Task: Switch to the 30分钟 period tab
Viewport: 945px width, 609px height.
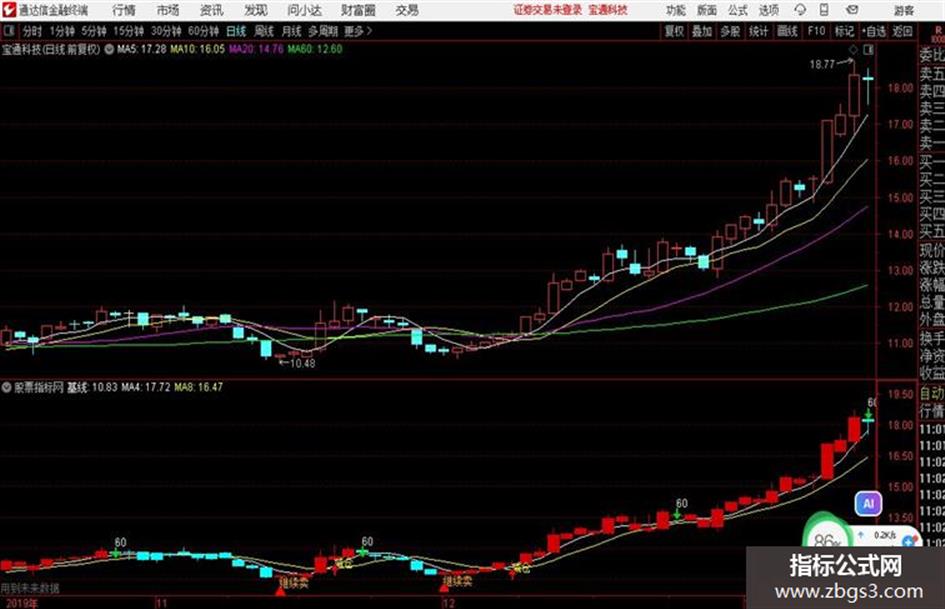Action: [166, 31]
